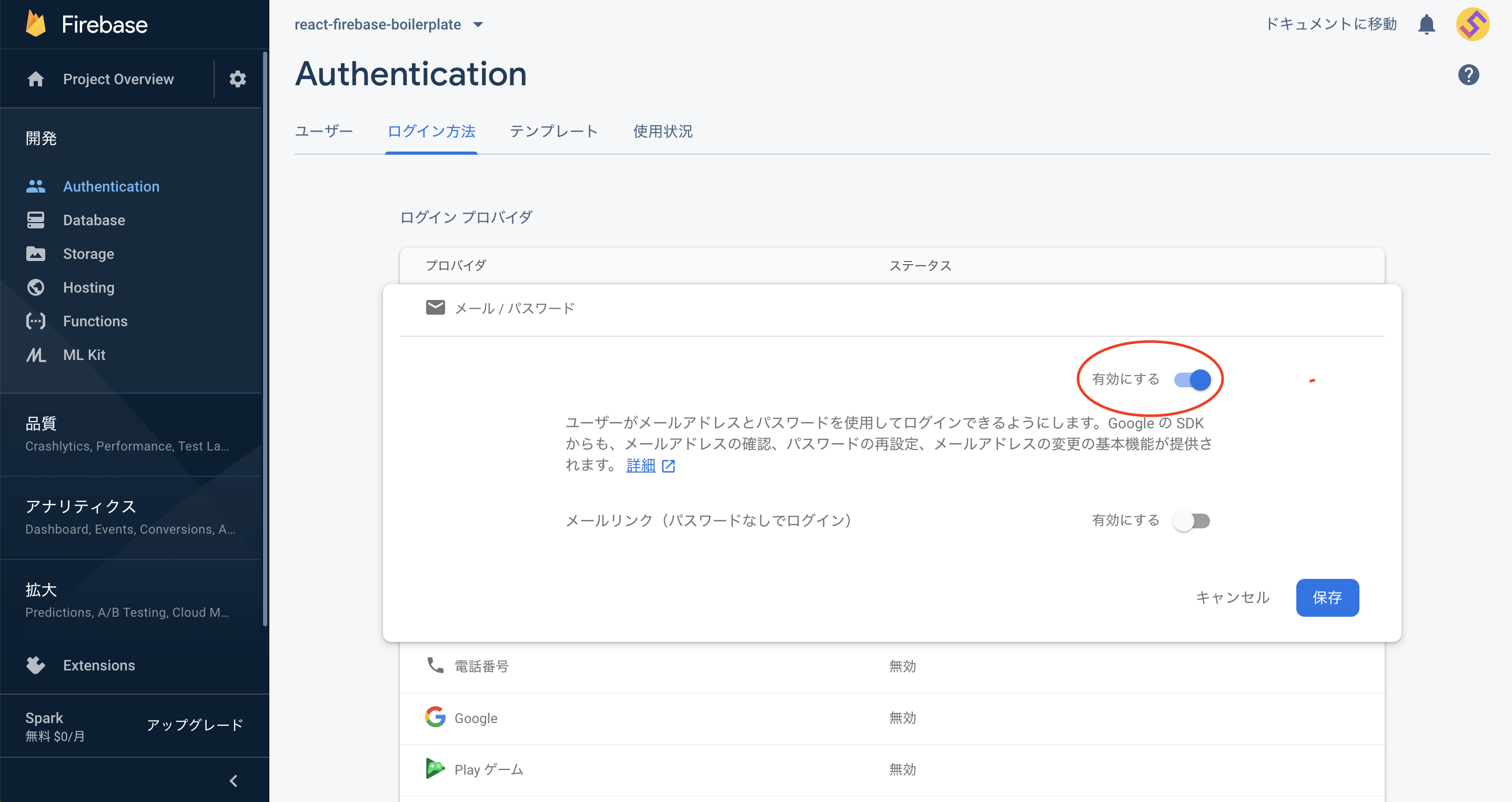Switch to the ユーザー tab
1512x802 pixels.
pos(324,132)
